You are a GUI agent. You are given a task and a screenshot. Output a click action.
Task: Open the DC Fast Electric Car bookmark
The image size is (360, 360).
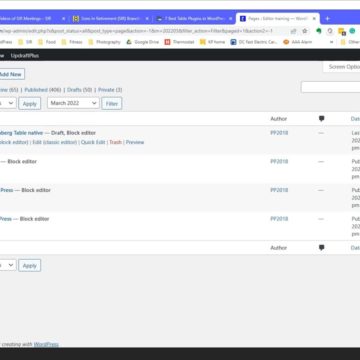point(254,42)
